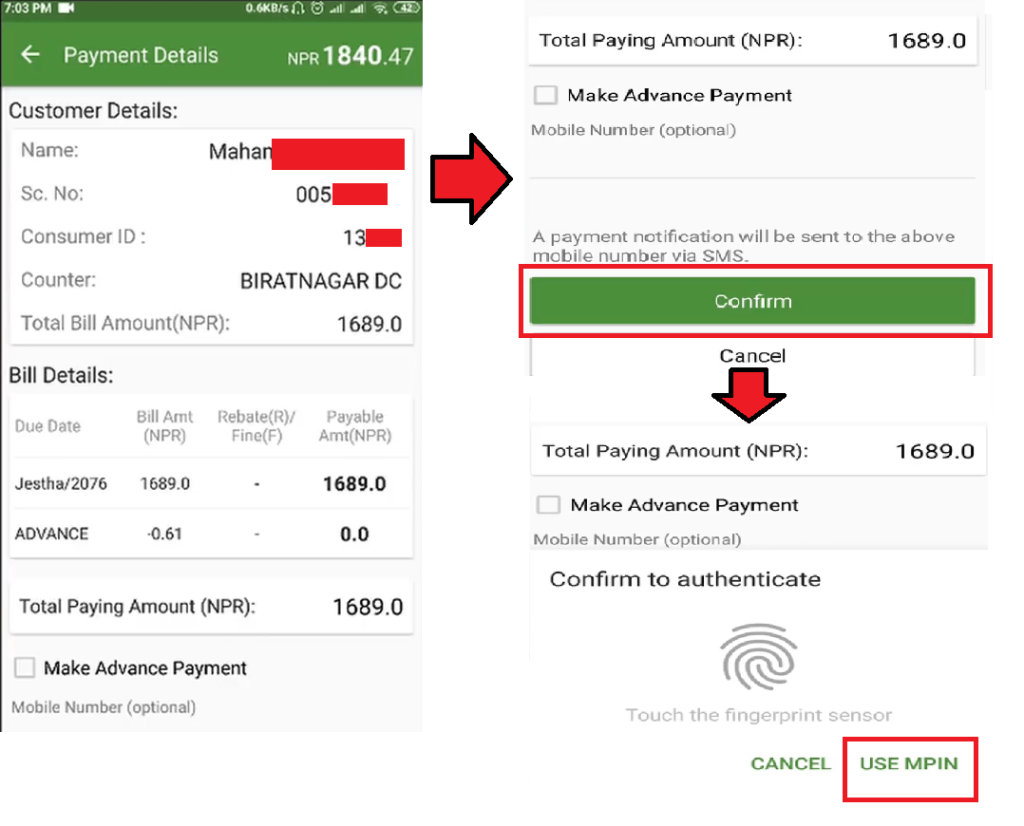The height and width of the screenshot is (826, 1024).
Task: Tap CANCEL next to USE MPIN
Action: pos(790,764)
